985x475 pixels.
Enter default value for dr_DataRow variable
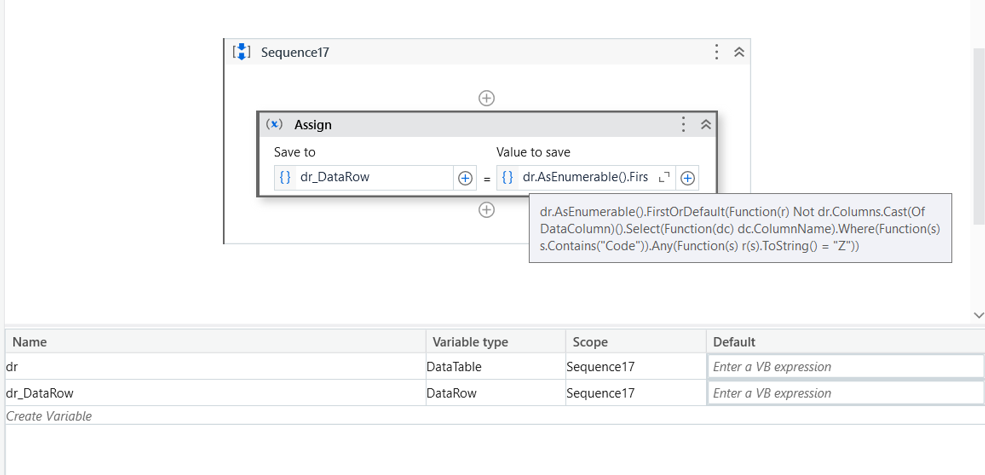[845, 393]
